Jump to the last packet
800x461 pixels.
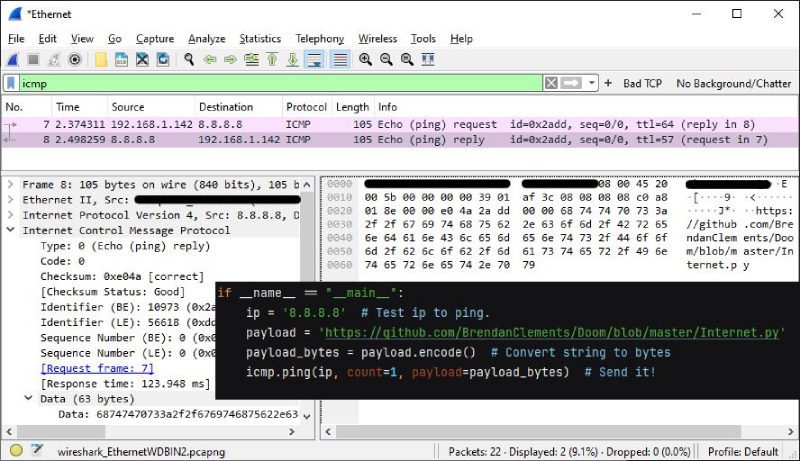(x=293, y=60)
